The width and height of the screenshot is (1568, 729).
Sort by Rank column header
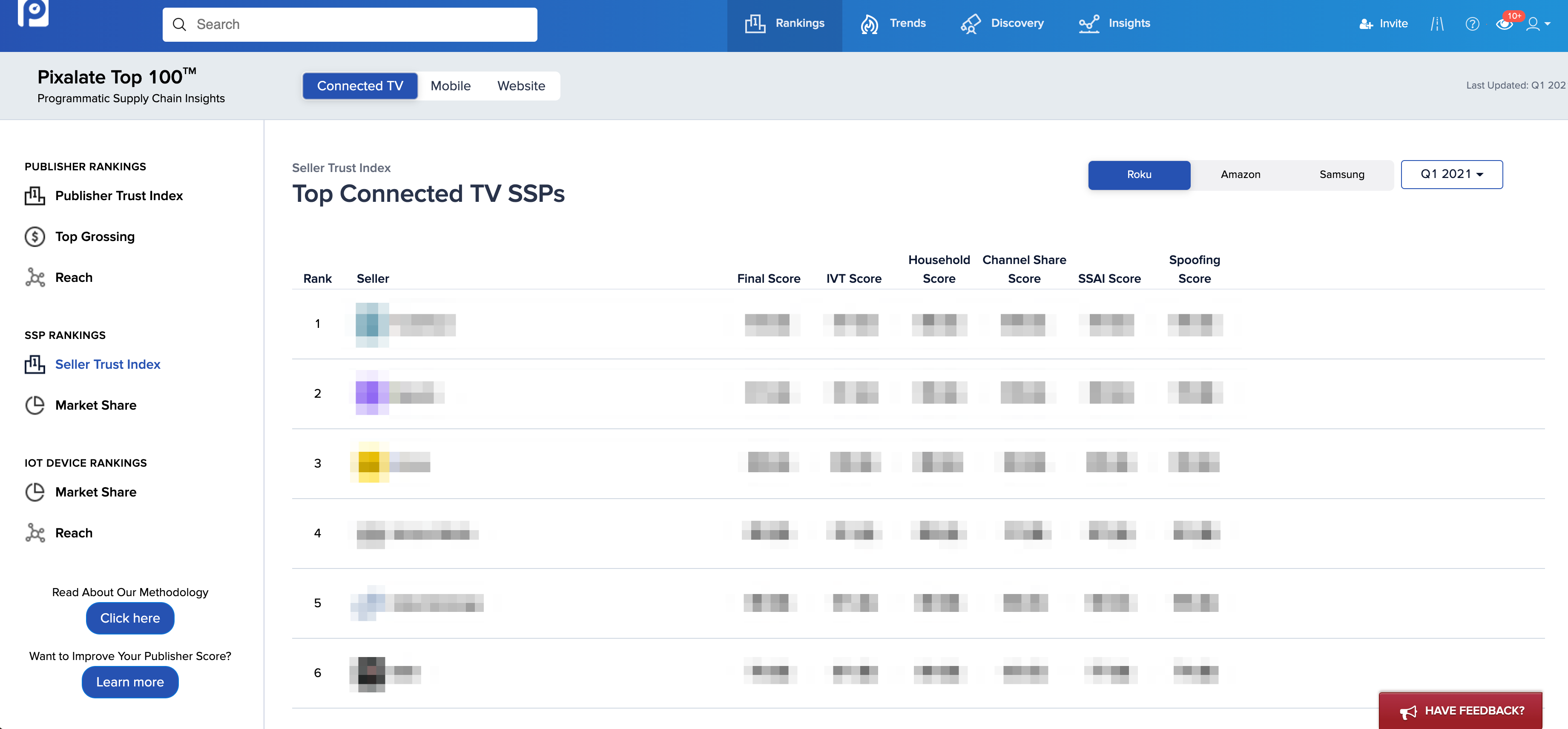317,279
